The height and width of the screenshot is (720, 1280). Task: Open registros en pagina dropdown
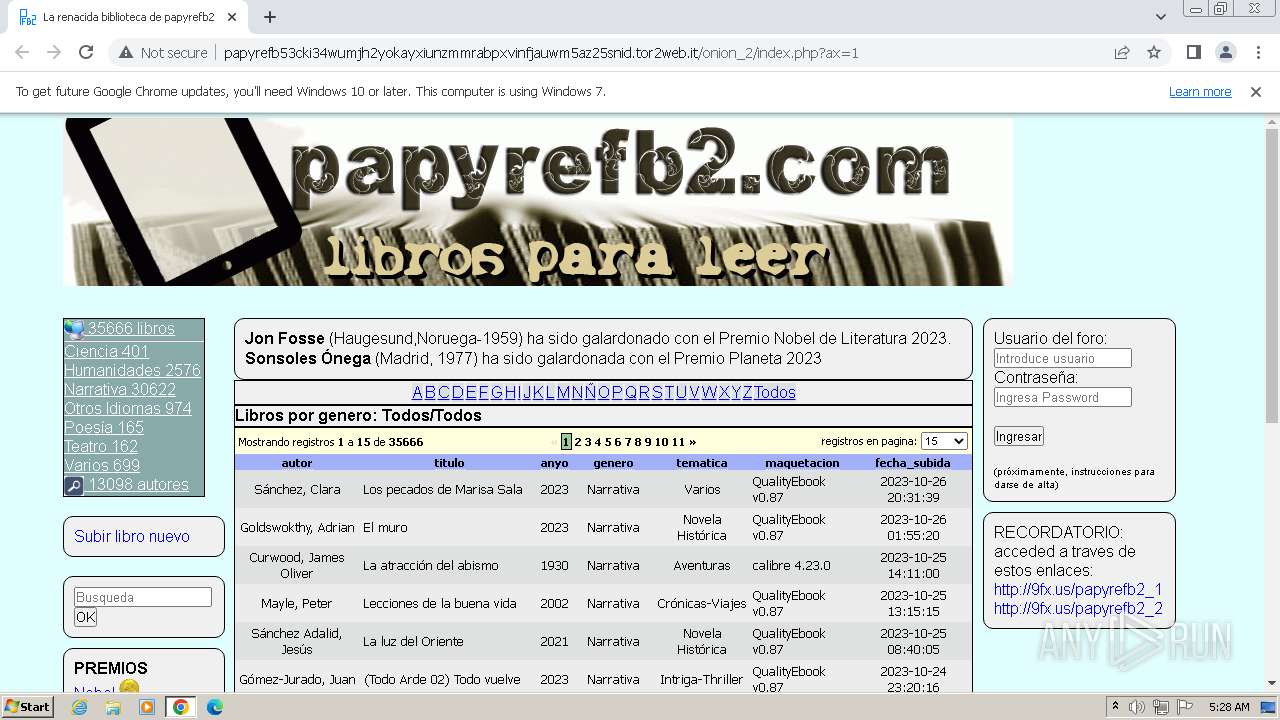coord(944,441)
